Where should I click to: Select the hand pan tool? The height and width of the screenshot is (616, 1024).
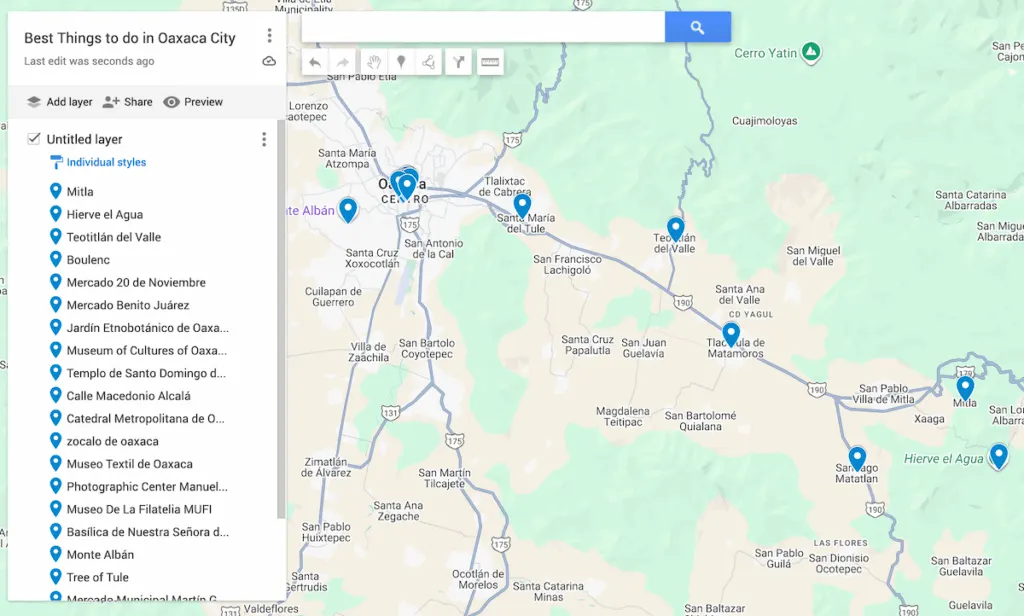tap(373, 62)
